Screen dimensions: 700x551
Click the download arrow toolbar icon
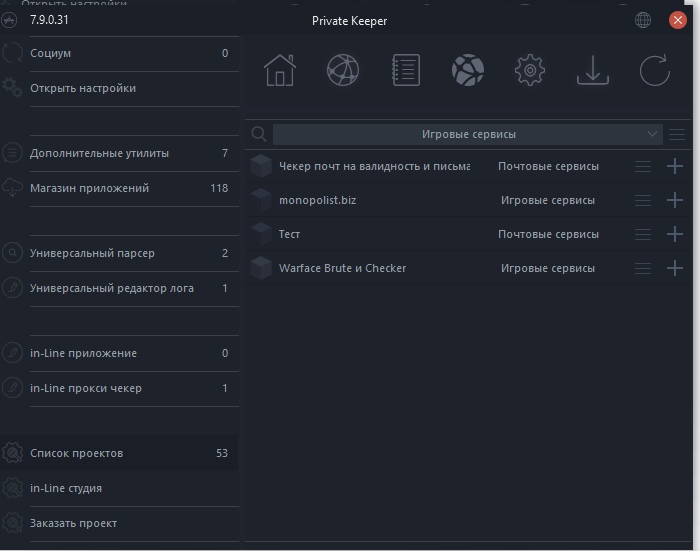[x=592, y=70]
